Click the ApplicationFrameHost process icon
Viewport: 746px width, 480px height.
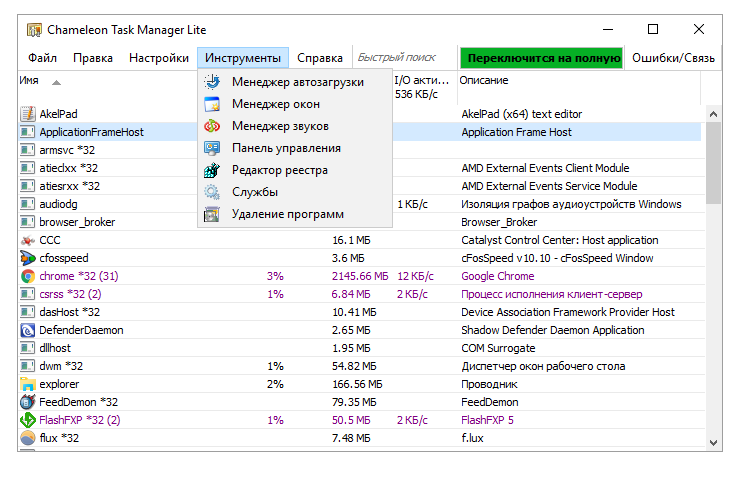tap(28, 132)
